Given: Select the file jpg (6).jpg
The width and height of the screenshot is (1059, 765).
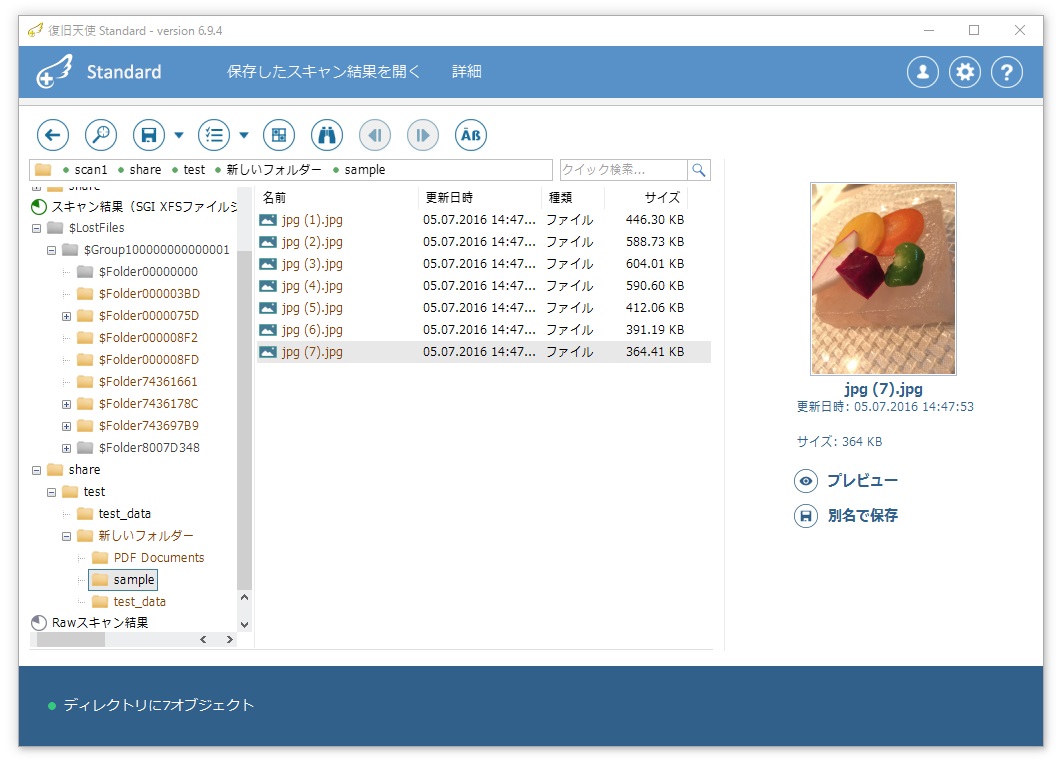Looking at the screenshot, I should pyautogui.click(x=484, y=330).
